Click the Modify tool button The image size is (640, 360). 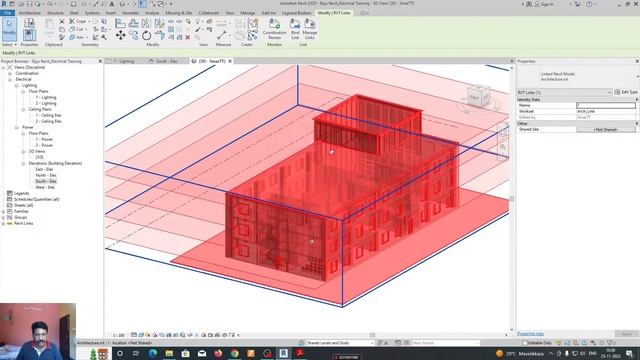pos(9,29)
